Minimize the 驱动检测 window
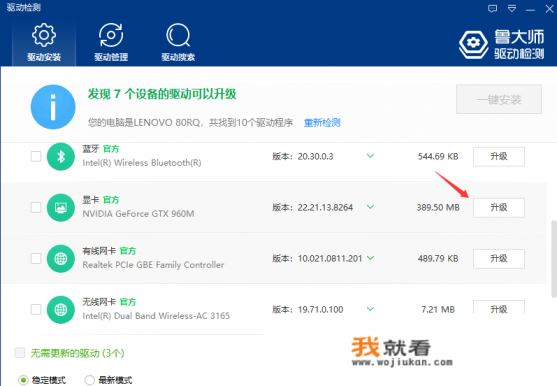 pyautogui.click(x=530, y=10)
